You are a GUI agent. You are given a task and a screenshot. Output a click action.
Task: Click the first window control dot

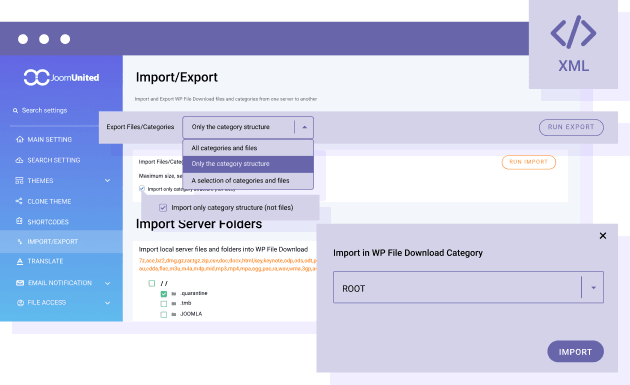(23, 39)
